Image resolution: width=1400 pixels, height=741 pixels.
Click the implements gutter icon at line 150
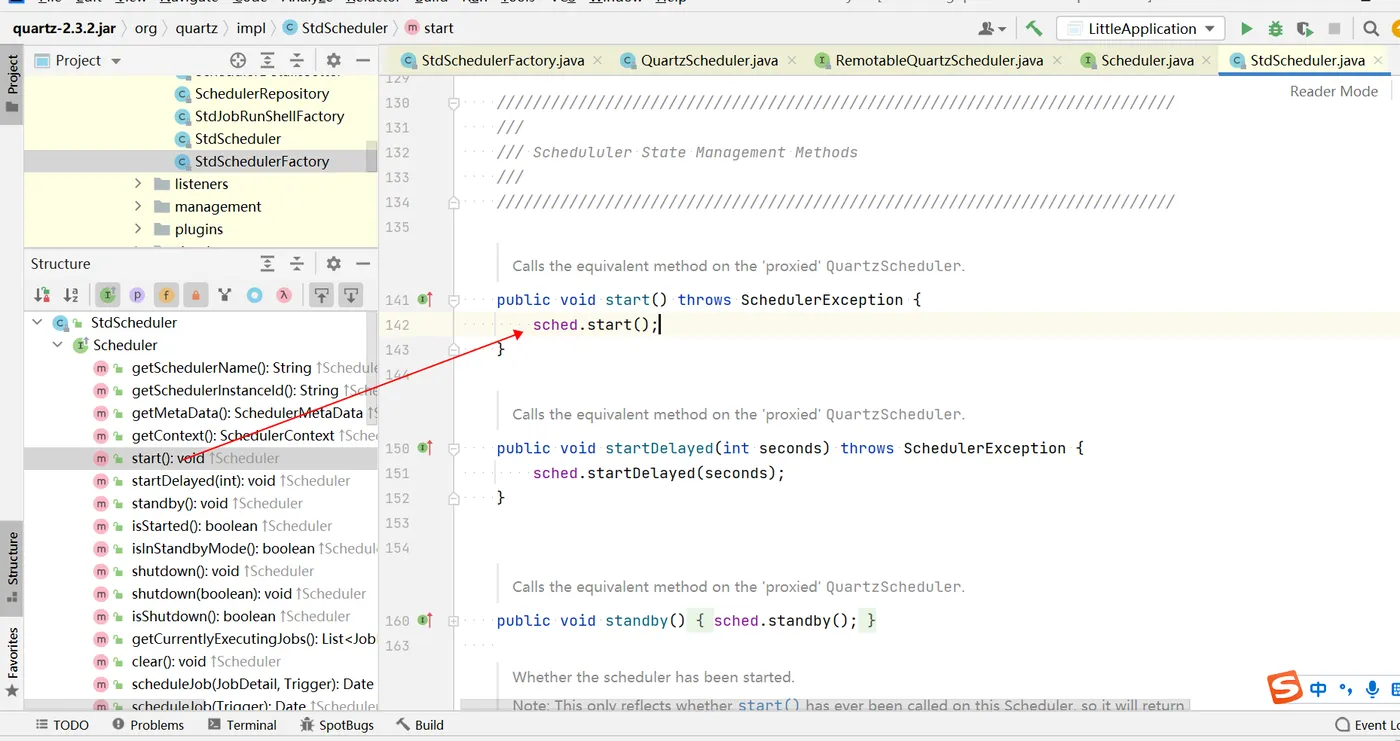(425, 448)
